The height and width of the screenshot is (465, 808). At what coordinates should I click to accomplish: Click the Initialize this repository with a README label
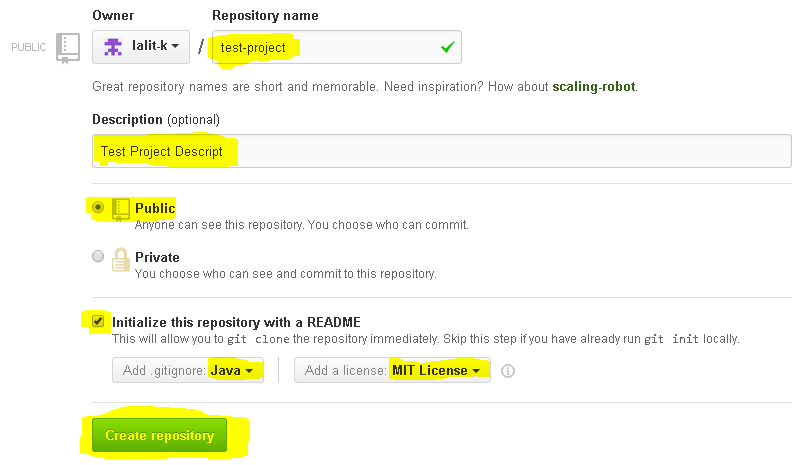click(236, 322)
